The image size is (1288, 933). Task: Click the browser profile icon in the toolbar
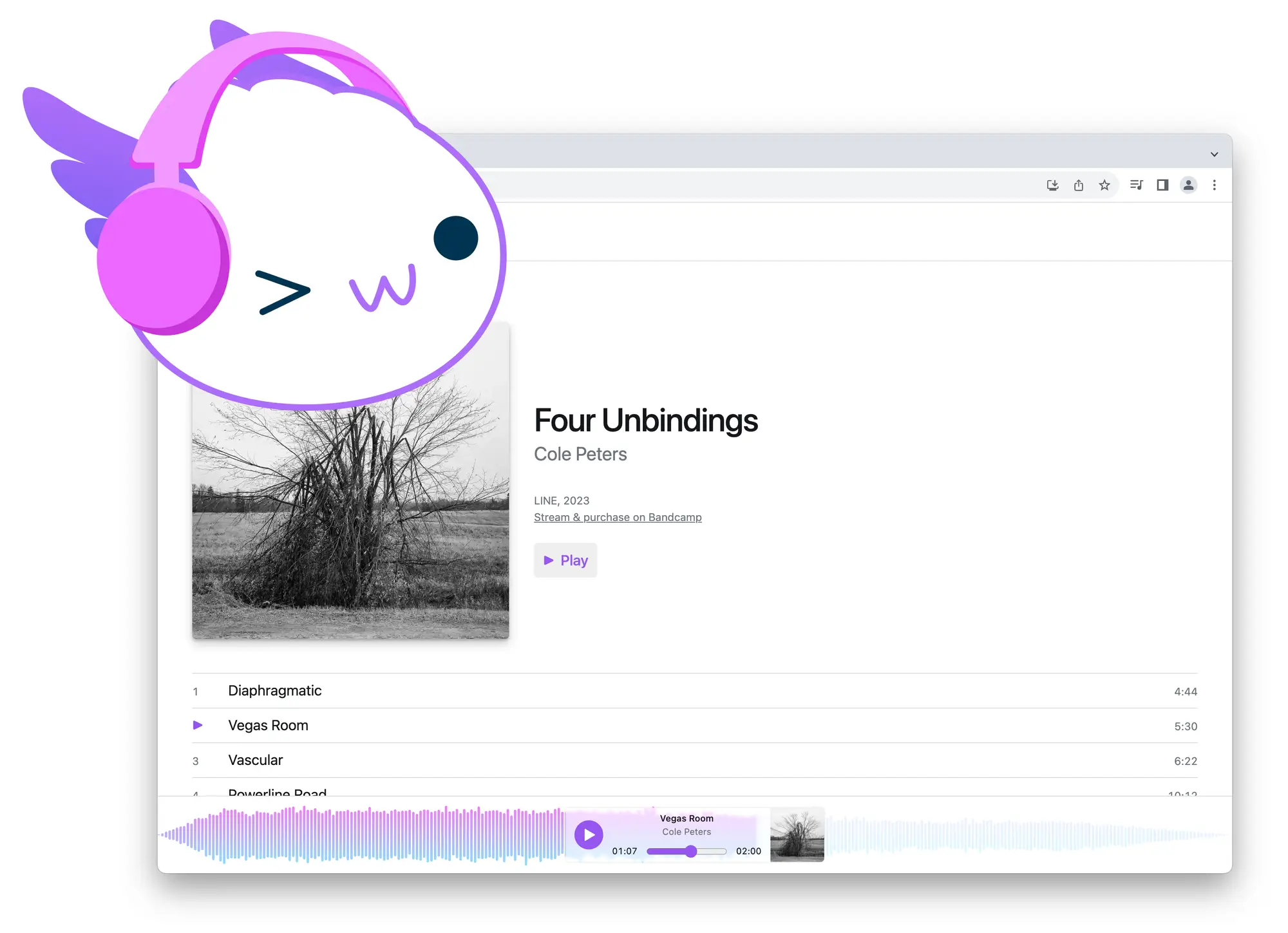[x=1188, y=185]
